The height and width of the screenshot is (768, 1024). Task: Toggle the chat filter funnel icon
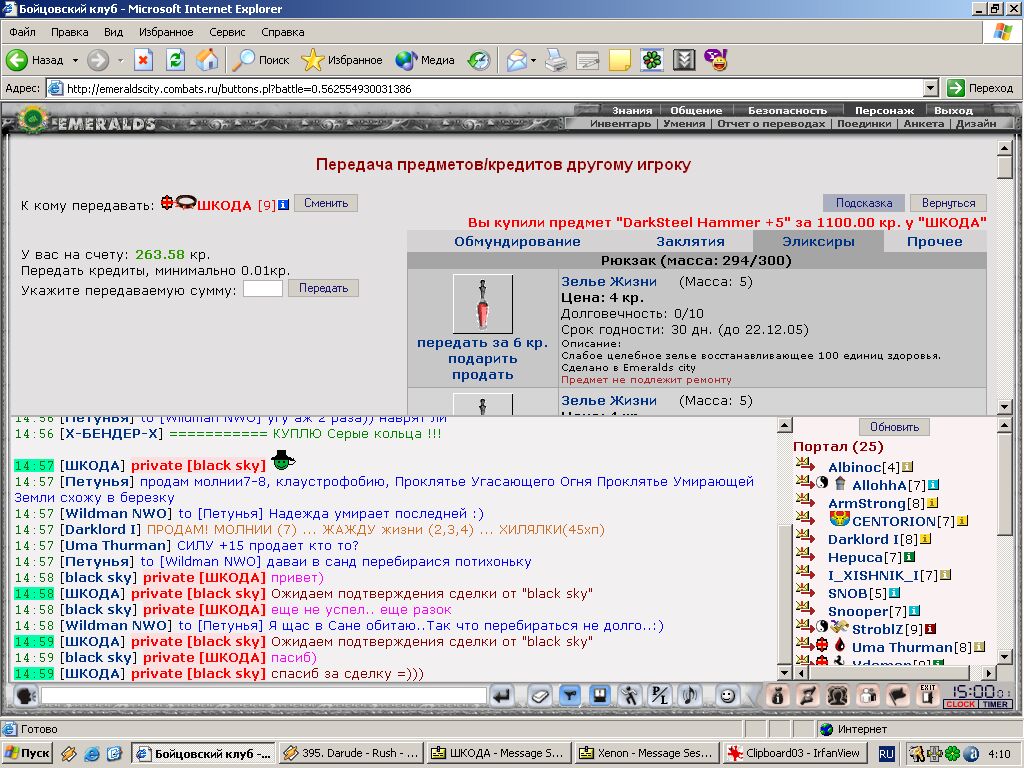(569, 696)
